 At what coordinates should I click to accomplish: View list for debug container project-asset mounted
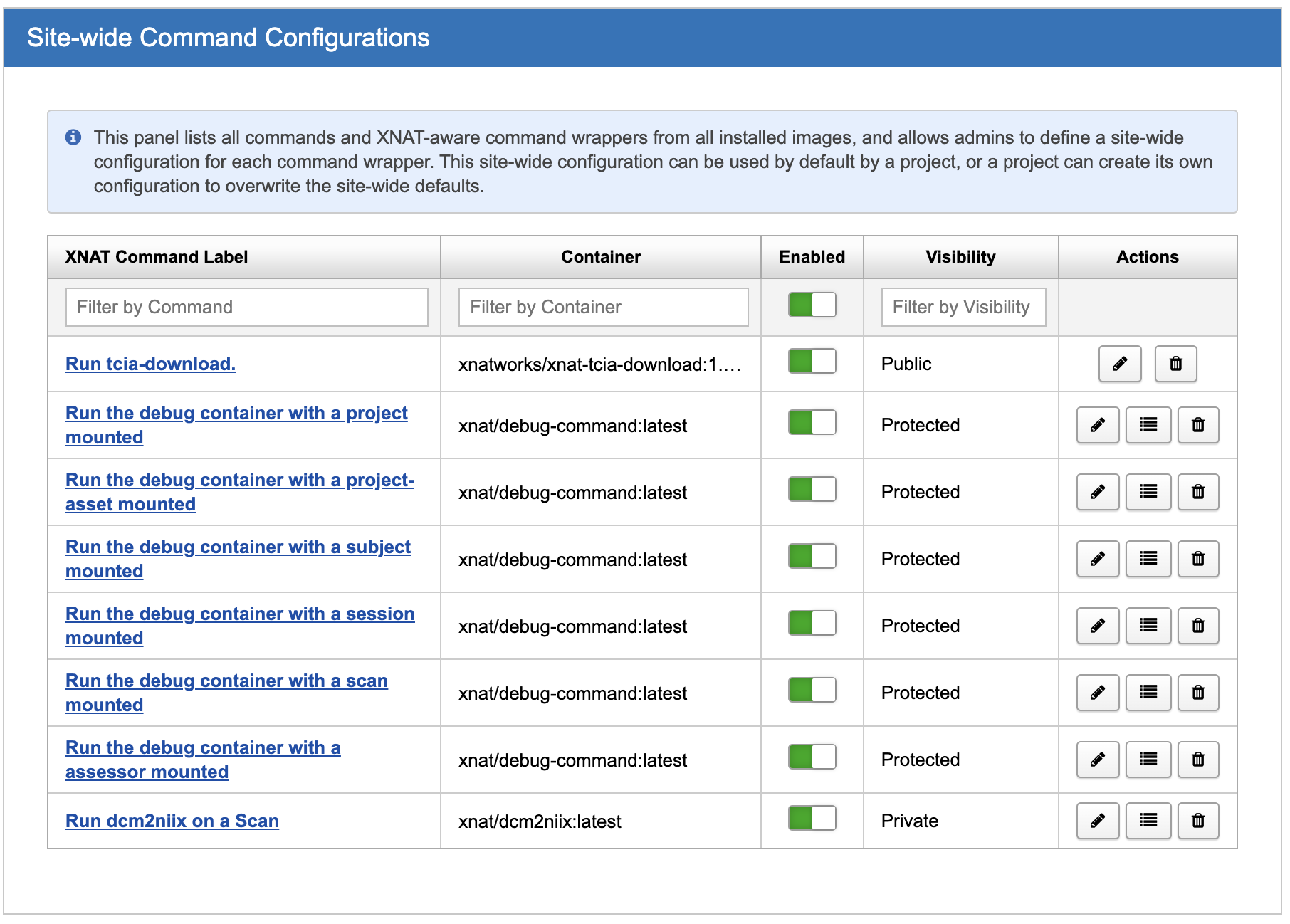click(x=1148, y=492)
